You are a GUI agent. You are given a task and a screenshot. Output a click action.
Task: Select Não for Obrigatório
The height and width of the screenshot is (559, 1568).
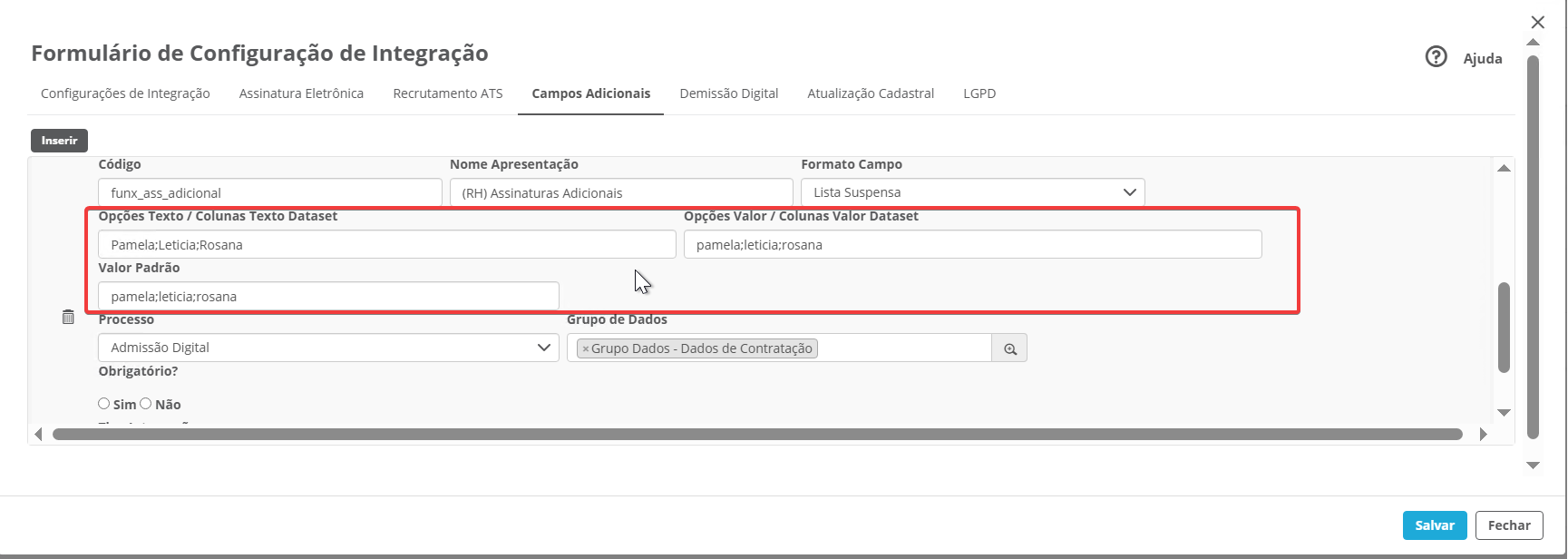coord(145,404)
